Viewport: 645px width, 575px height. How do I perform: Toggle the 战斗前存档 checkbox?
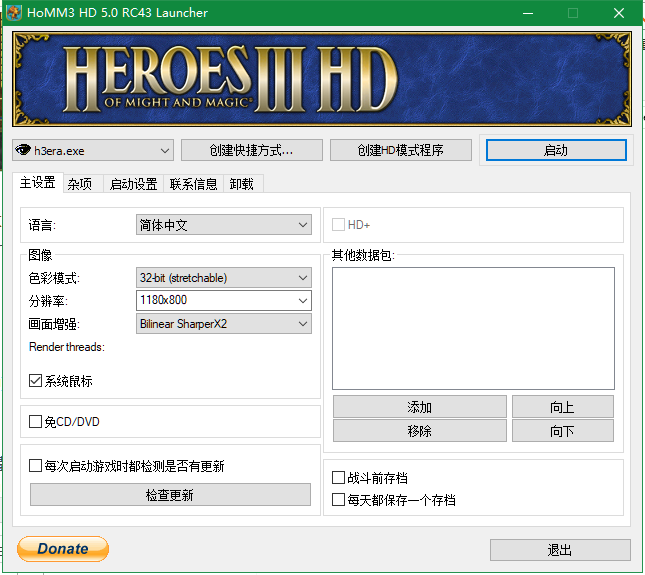(x=338, y=478)
